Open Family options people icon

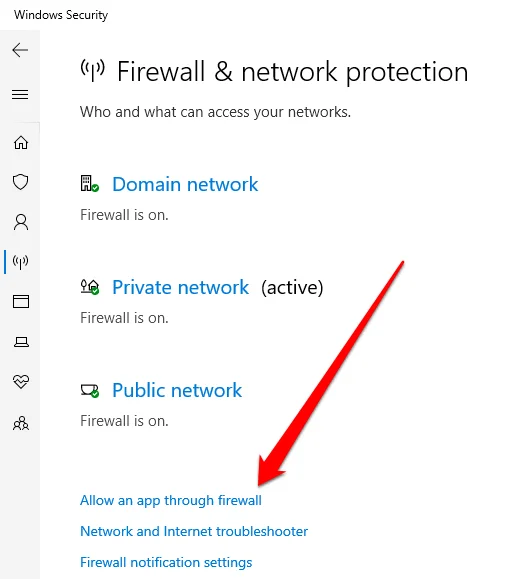(x=21, y=423)
